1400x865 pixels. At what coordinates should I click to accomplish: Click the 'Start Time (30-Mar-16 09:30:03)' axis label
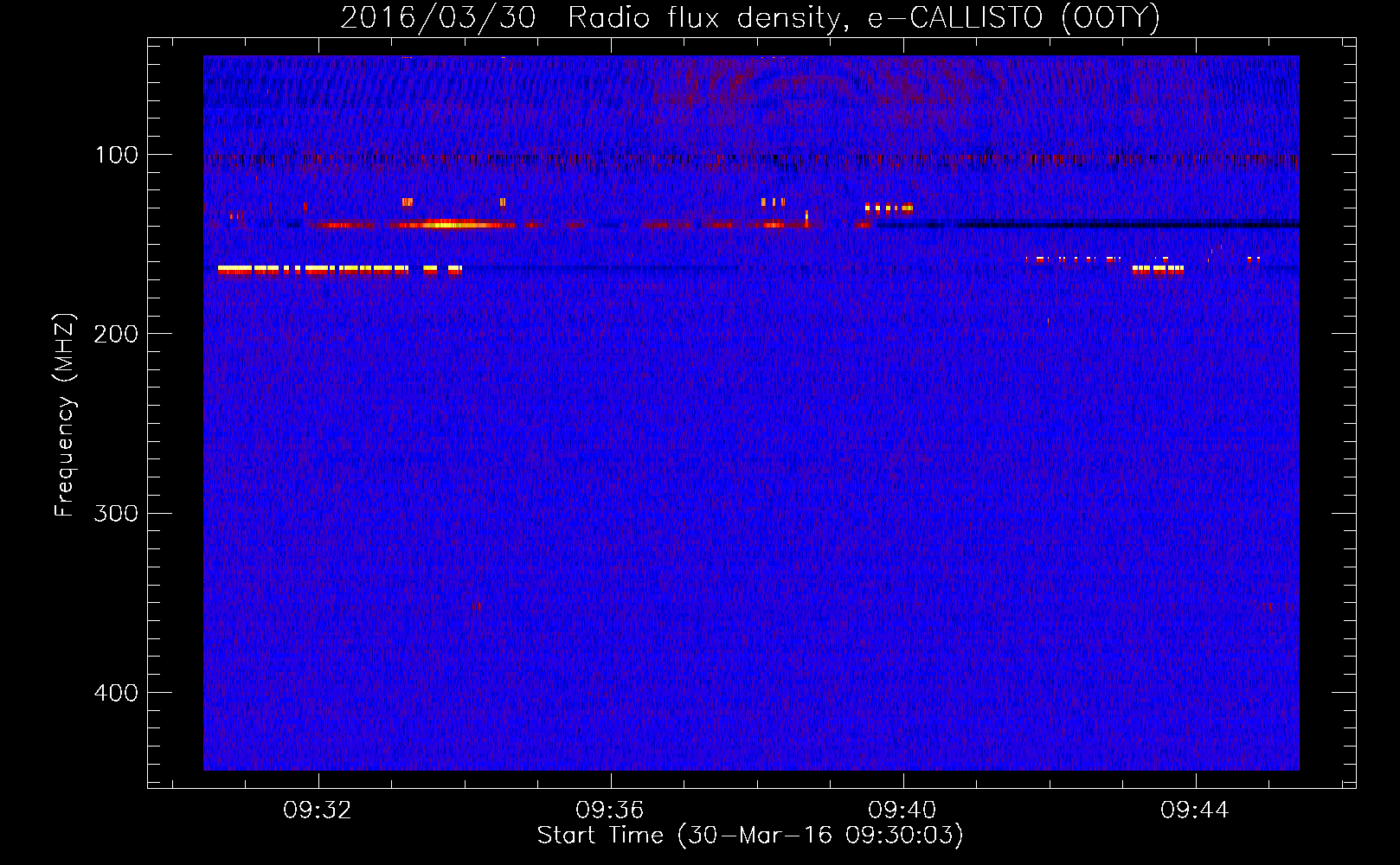pyautogui.click(x=750, y=836)
